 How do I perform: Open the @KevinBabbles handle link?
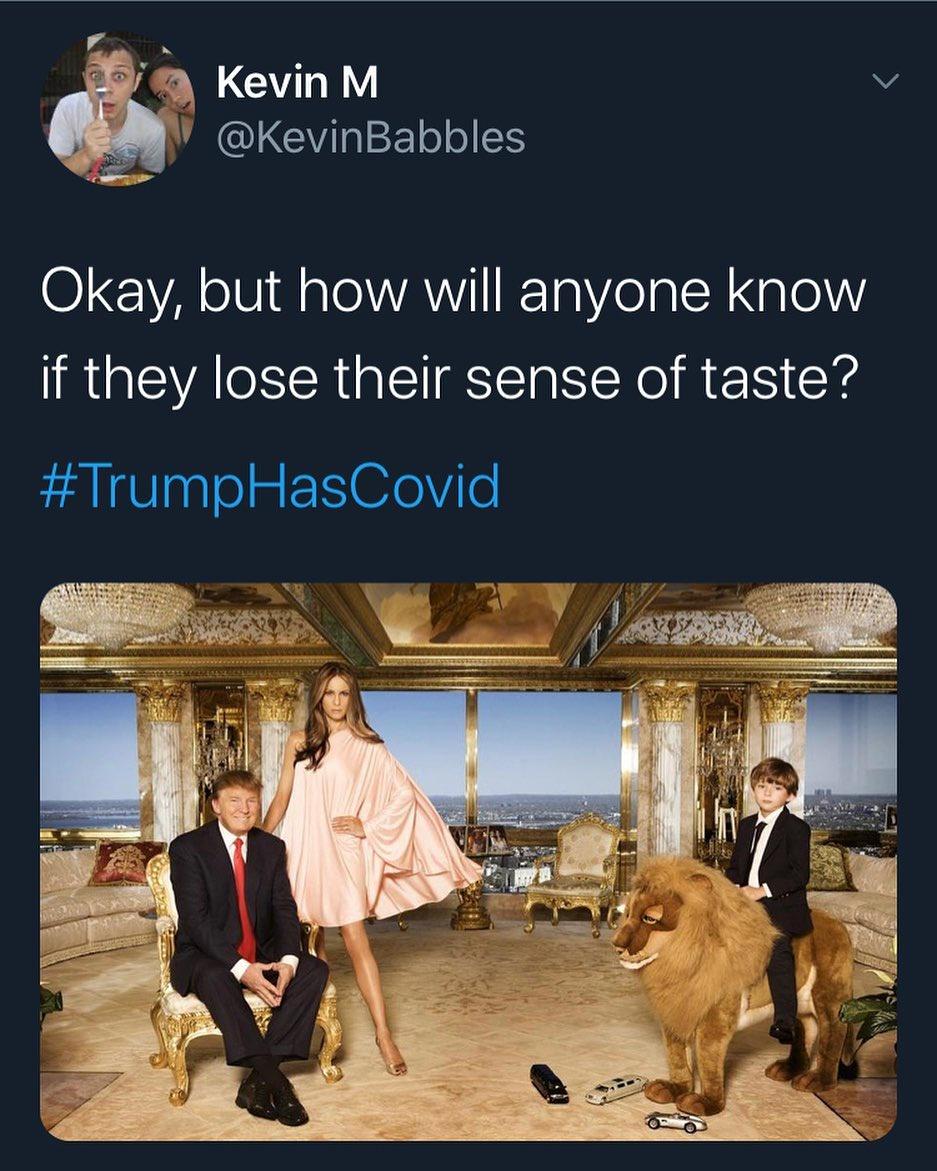click(x=370, y=138)
